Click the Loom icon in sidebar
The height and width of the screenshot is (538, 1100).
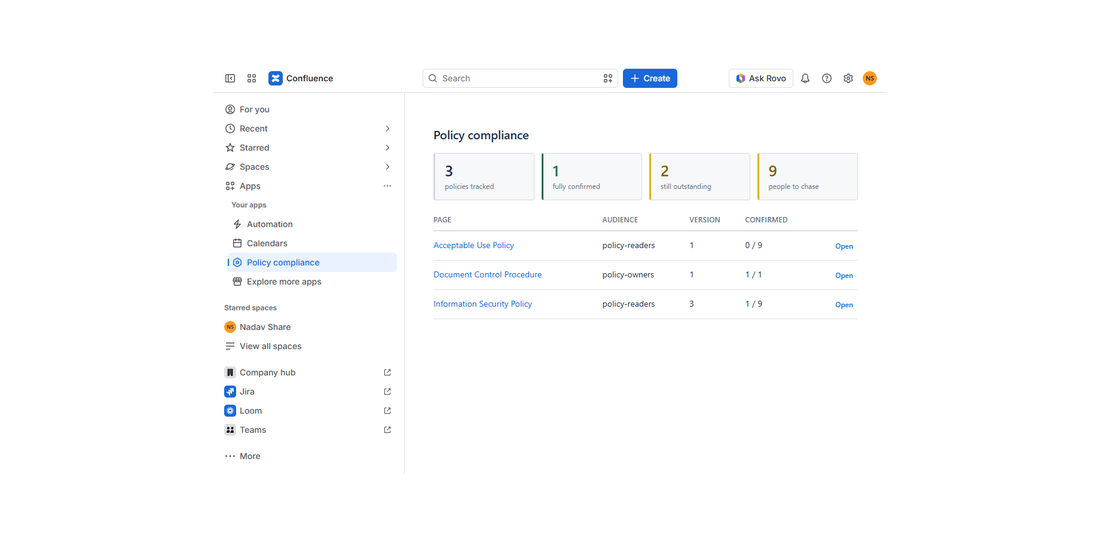coord(229,410)
